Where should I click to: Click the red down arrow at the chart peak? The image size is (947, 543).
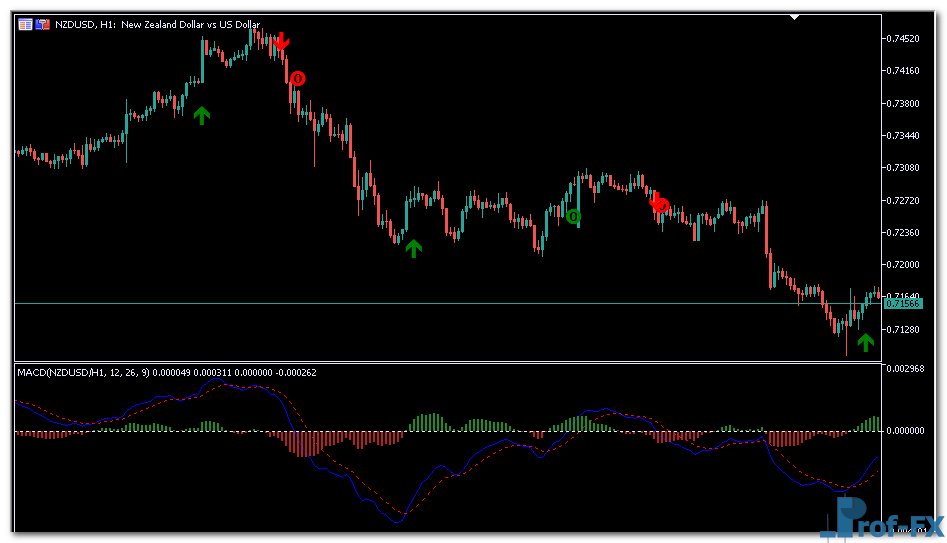point(282,41)
